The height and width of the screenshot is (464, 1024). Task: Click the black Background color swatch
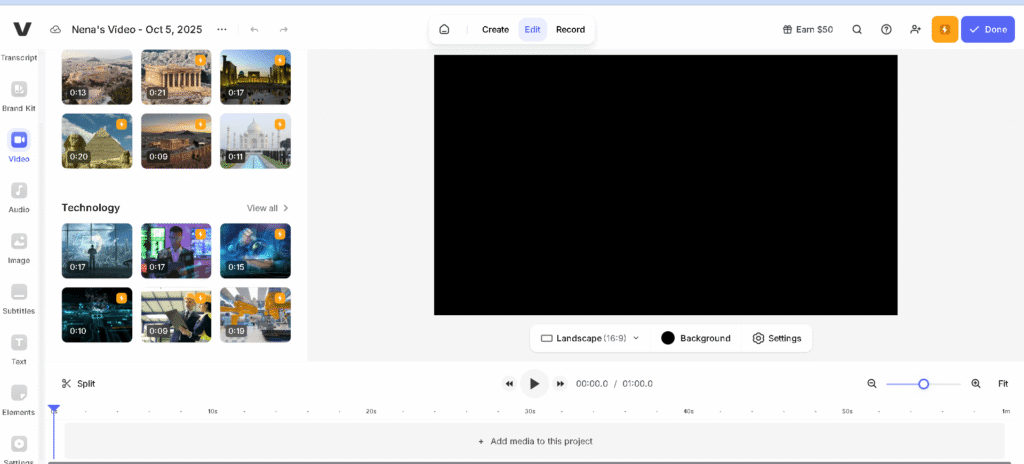pyautogui.click(x=668, y=338)
